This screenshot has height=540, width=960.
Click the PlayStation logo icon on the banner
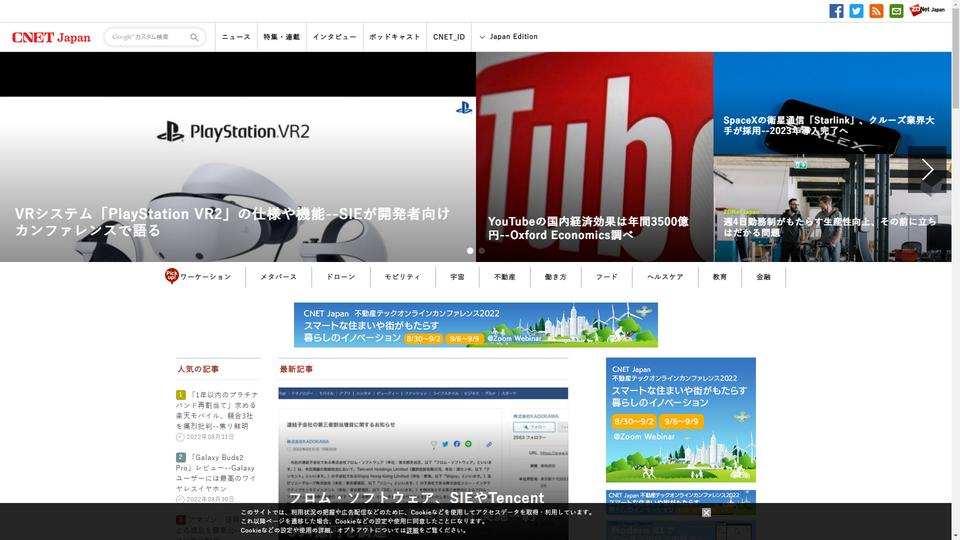pyautogui.click(x=463, y=108)
